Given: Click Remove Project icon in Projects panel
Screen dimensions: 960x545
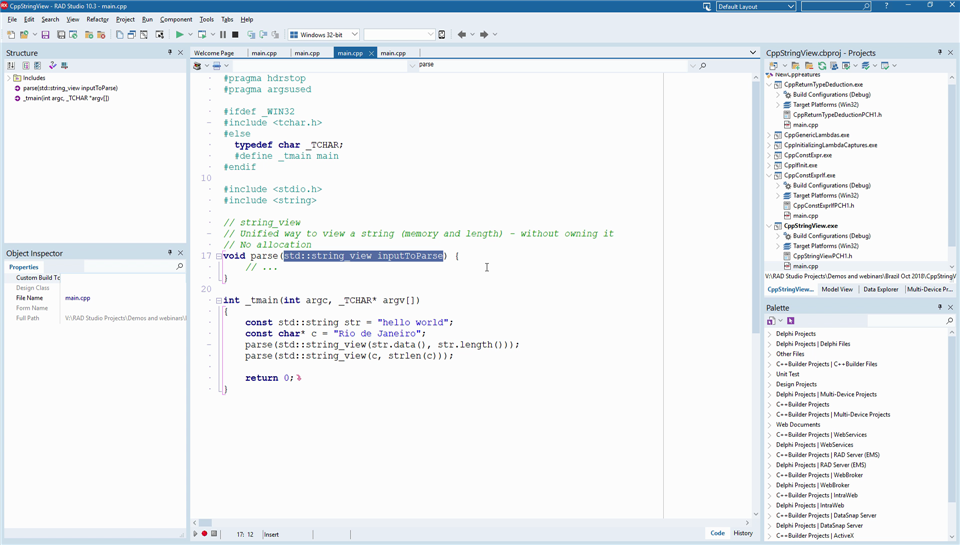Looking at the screenshot, I should click(x=809, y=66).
